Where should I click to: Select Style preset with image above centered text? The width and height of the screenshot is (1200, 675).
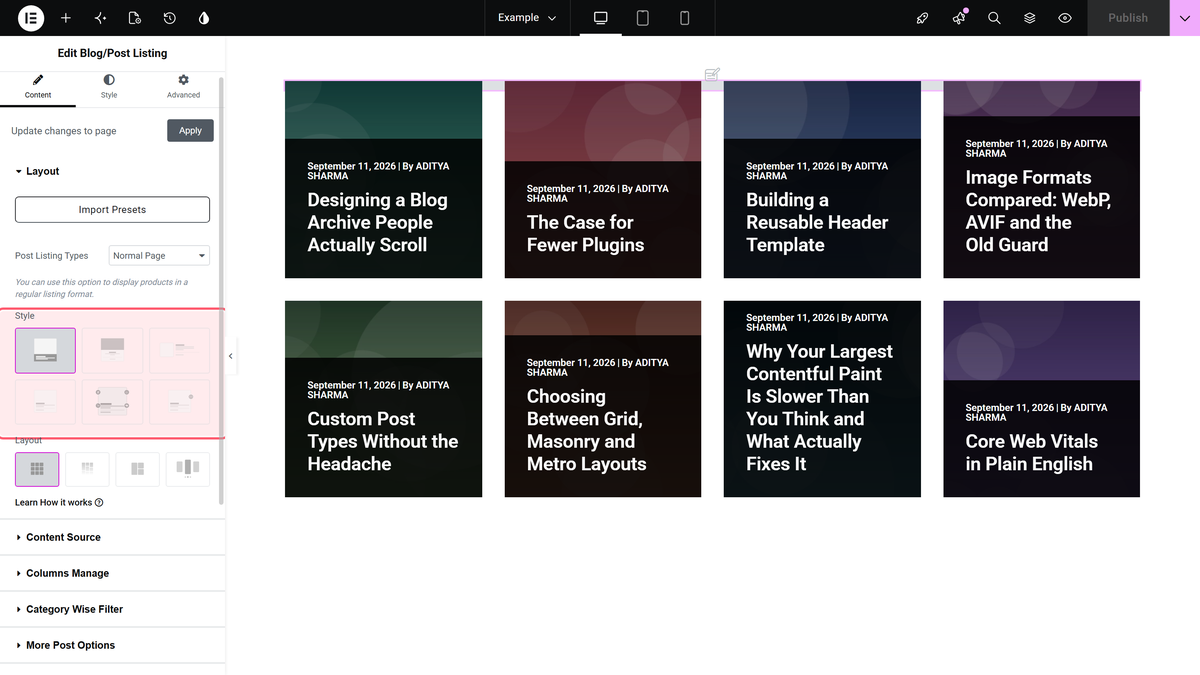tap(112, 351)
